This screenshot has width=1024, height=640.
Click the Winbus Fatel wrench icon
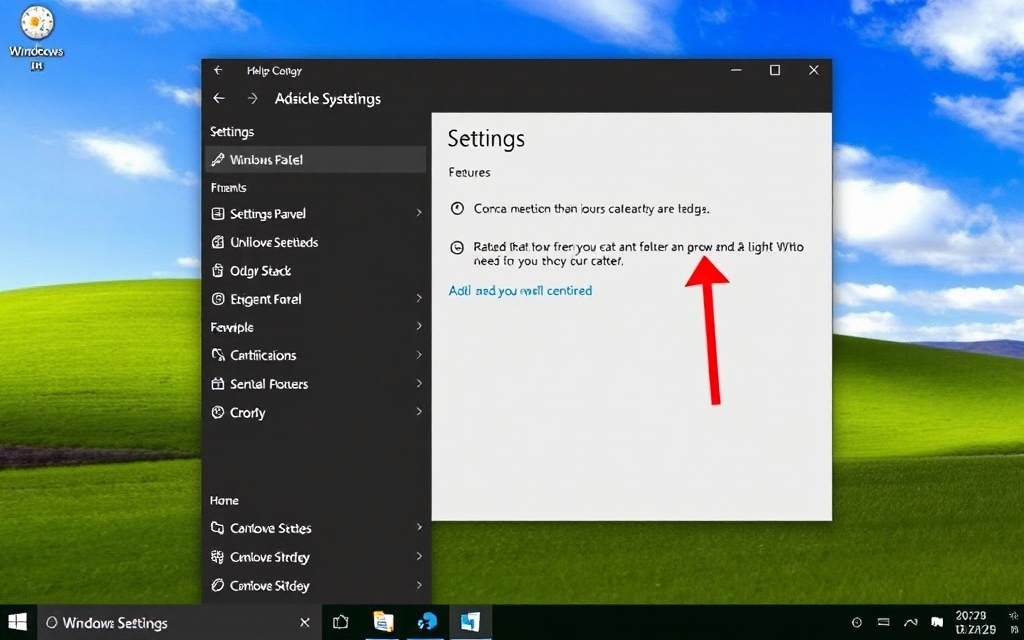pyautogui.click(x=217, y=159)
